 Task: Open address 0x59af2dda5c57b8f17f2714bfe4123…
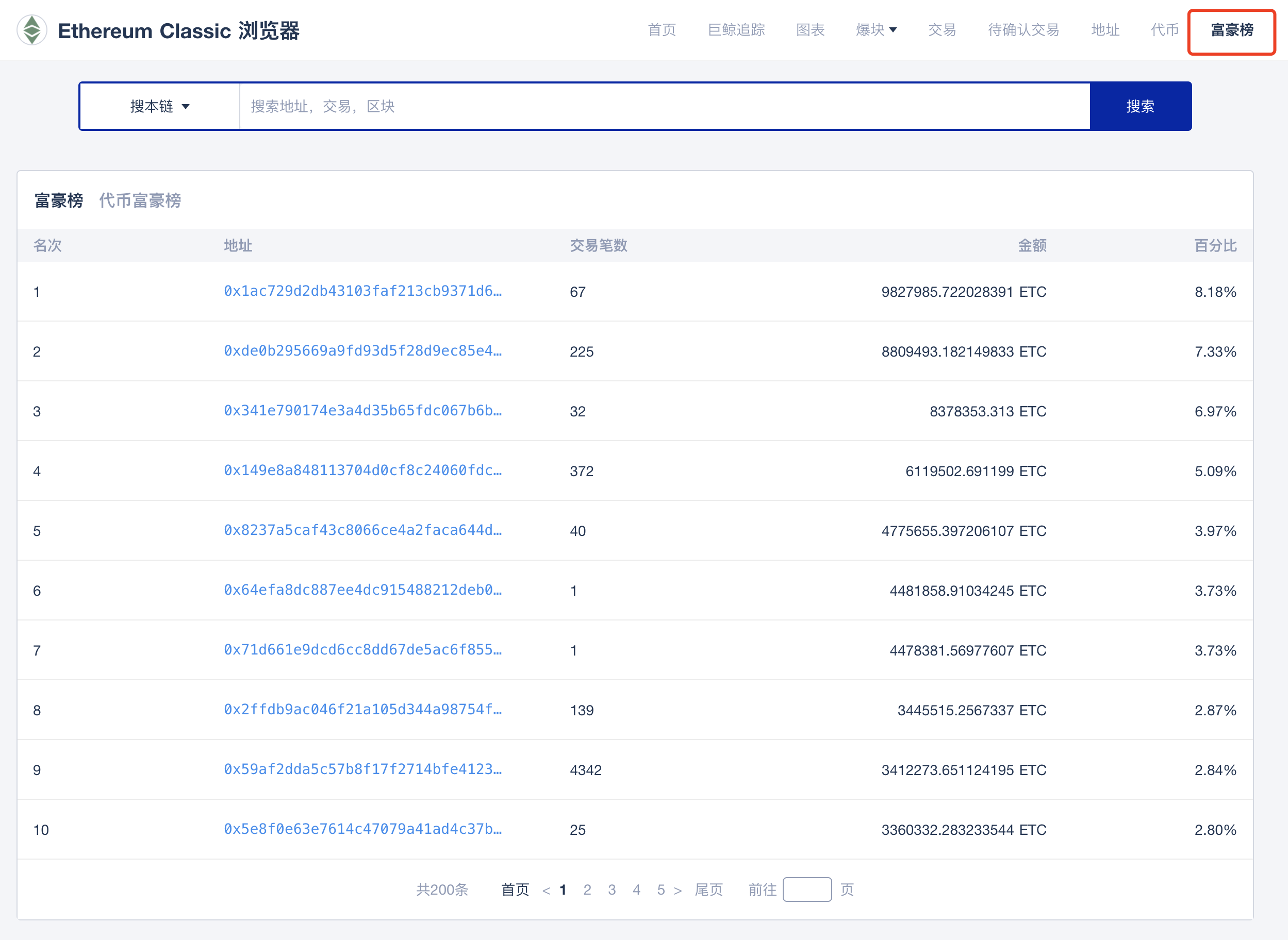coord(362,769)
